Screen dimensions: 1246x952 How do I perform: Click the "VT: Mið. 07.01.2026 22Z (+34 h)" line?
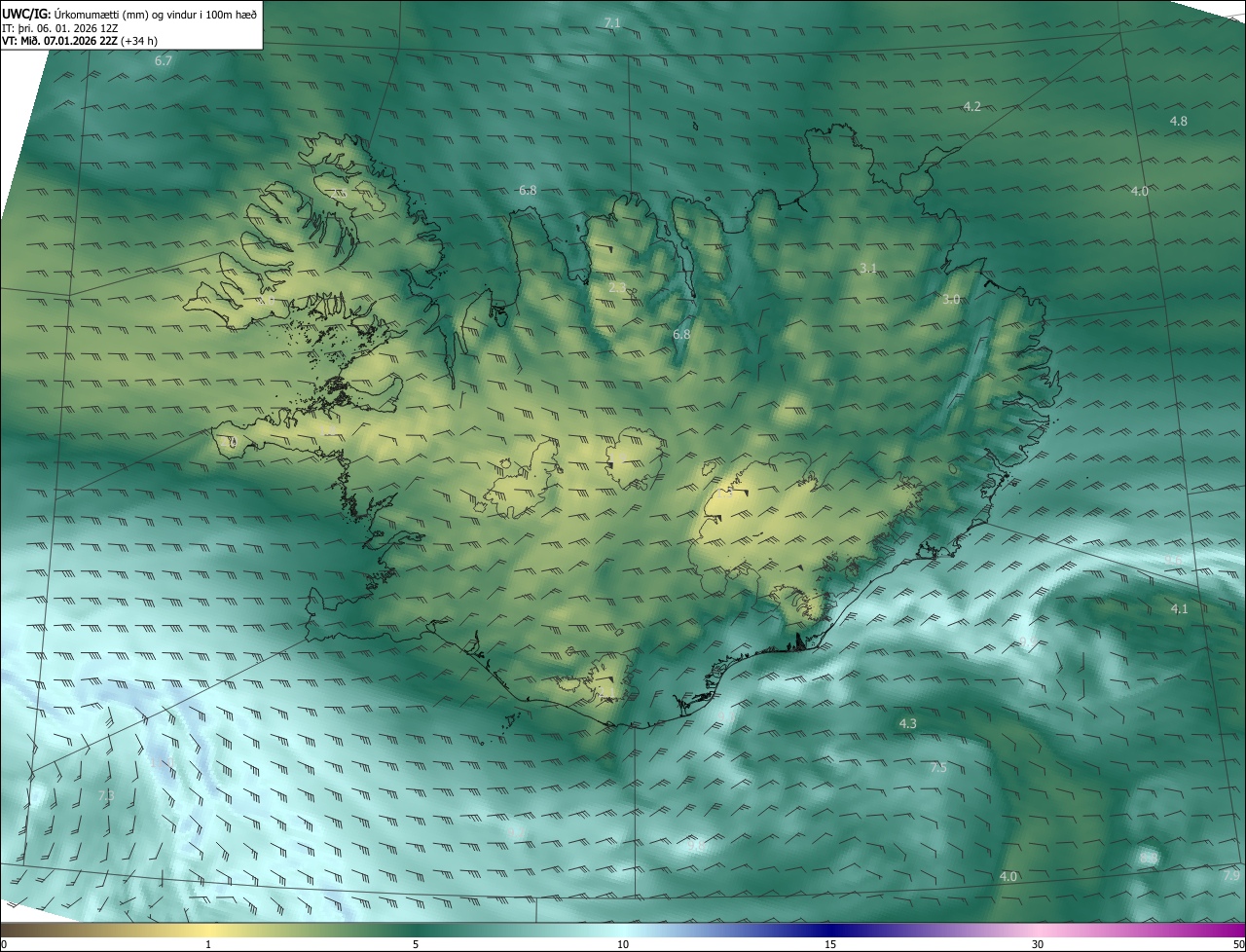click(80, 42)
